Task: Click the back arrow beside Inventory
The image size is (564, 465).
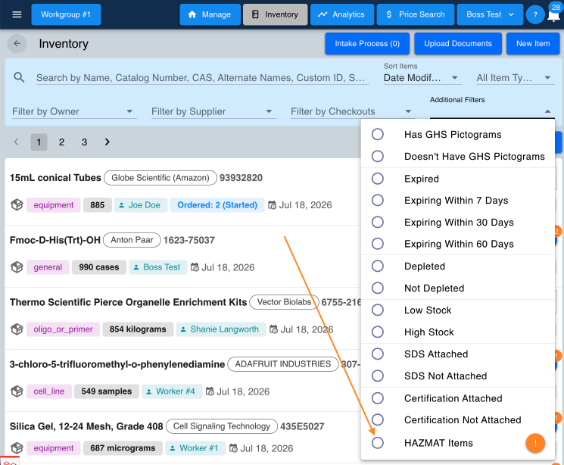Action: 17,44
